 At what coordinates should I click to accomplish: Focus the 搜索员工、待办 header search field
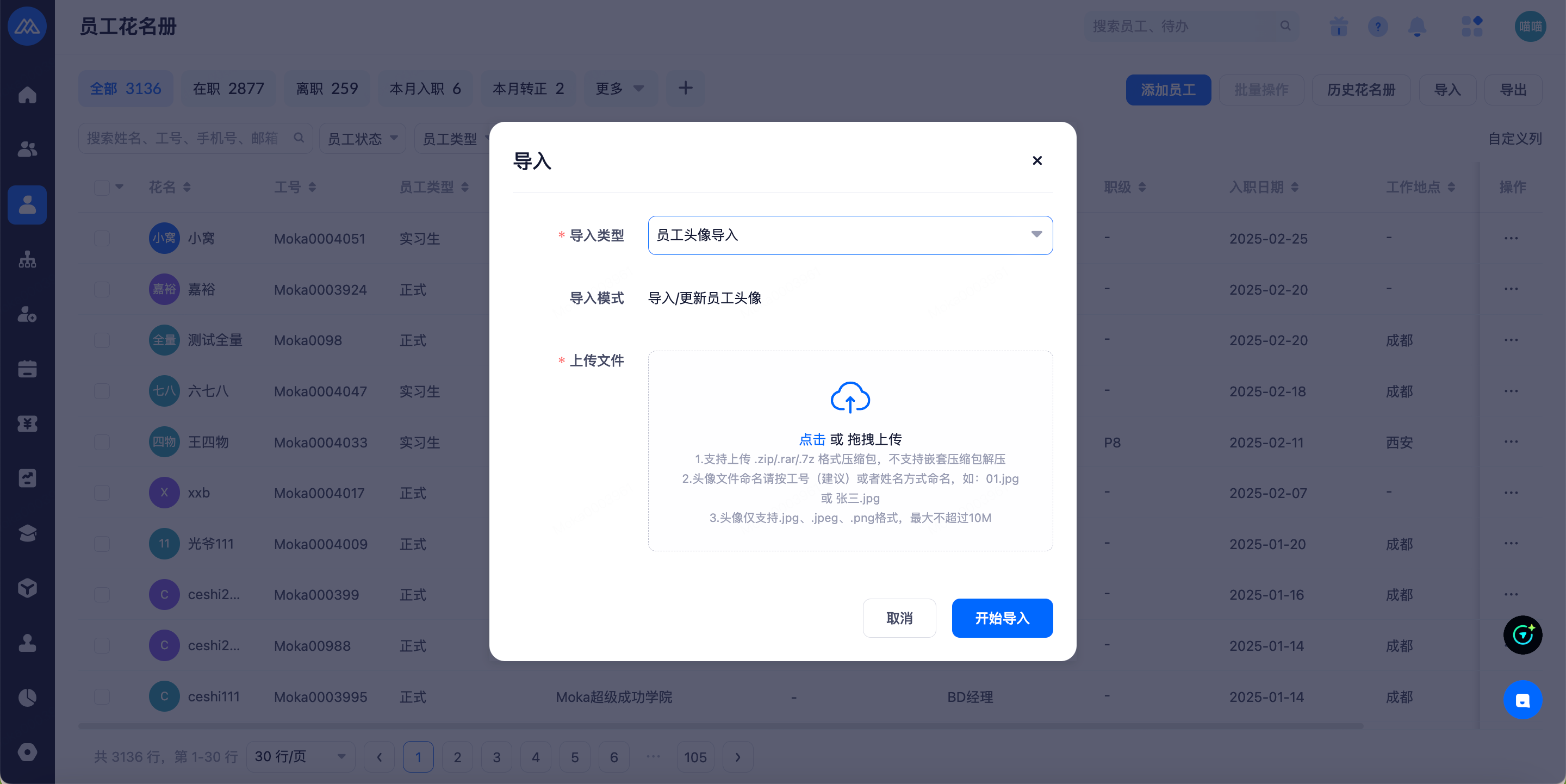coord(1191,26)
